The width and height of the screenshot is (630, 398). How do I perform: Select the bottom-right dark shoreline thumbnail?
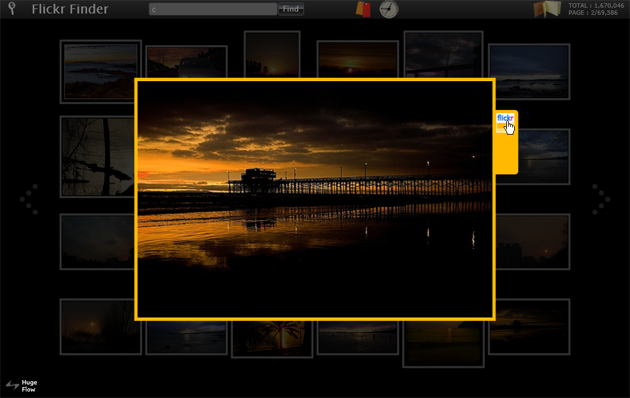point(529,327)
